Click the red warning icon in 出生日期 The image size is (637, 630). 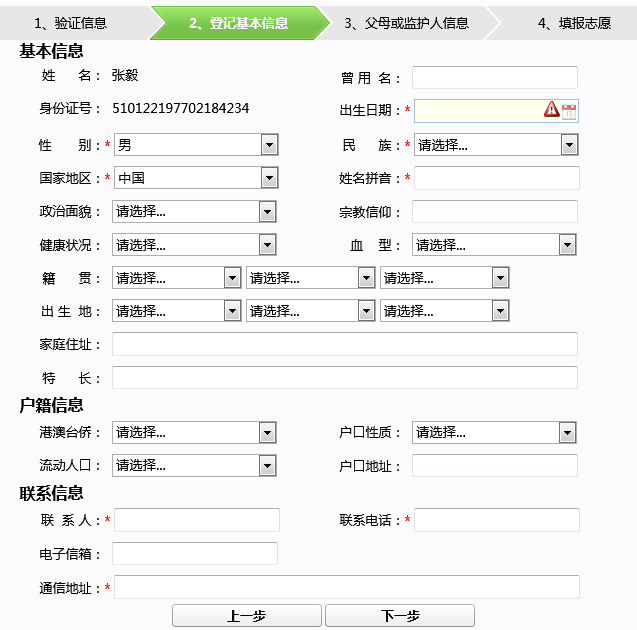(x=551, y=110)
